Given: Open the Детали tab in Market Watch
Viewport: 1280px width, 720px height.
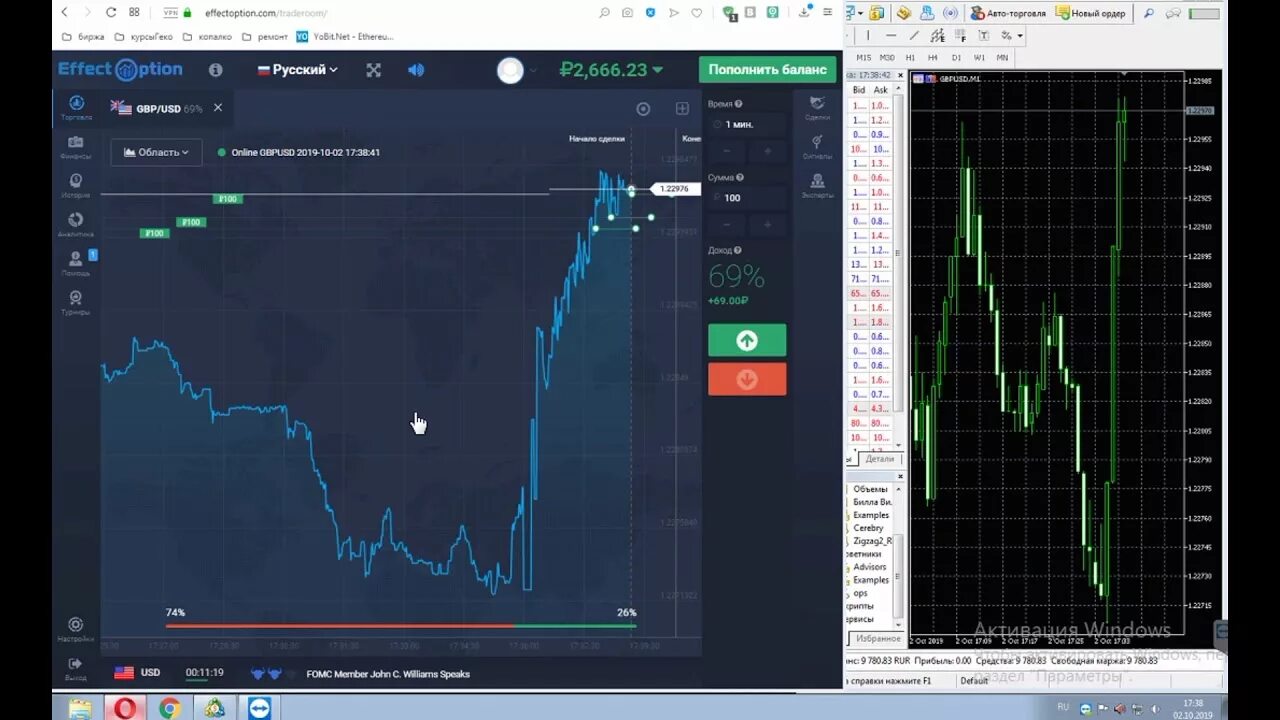Looking at the screenshot, I should 880,459.
